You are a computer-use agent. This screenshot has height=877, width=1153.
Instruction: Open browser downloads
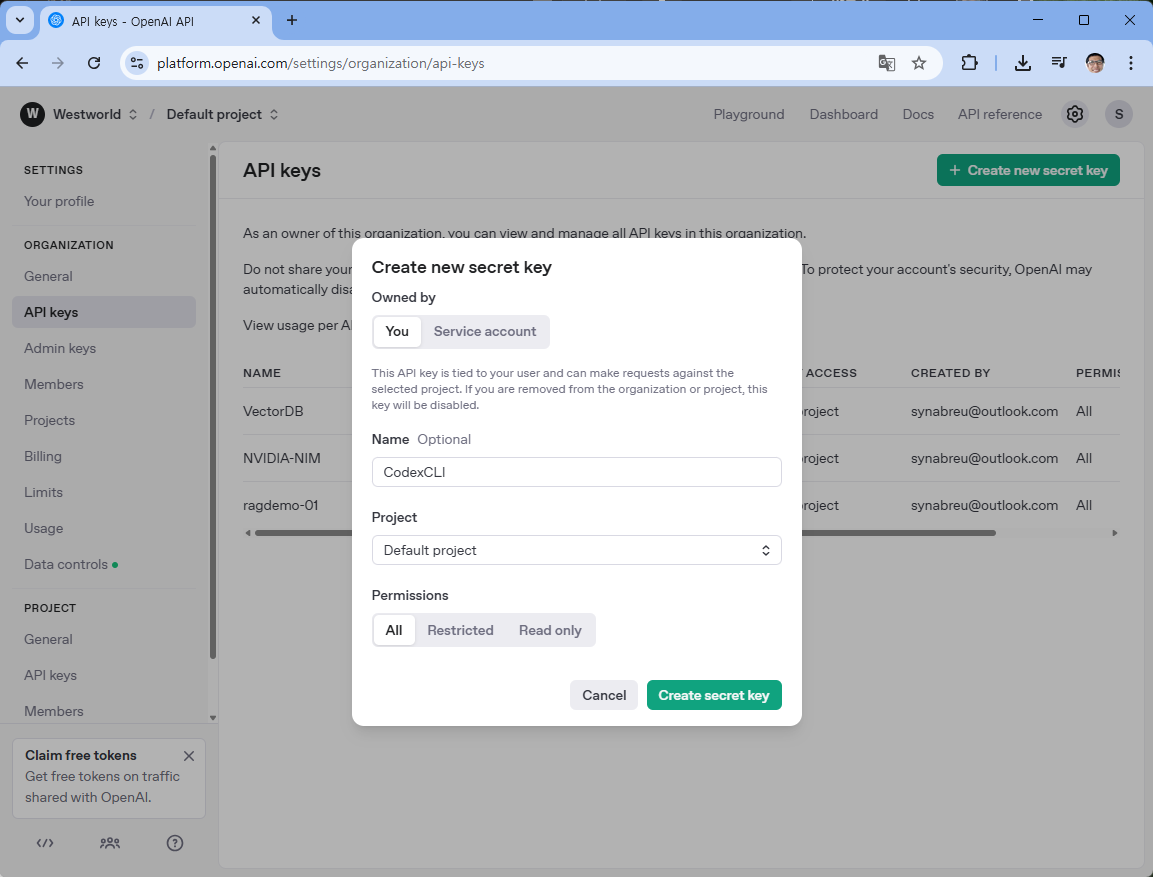click(1022, 63)
